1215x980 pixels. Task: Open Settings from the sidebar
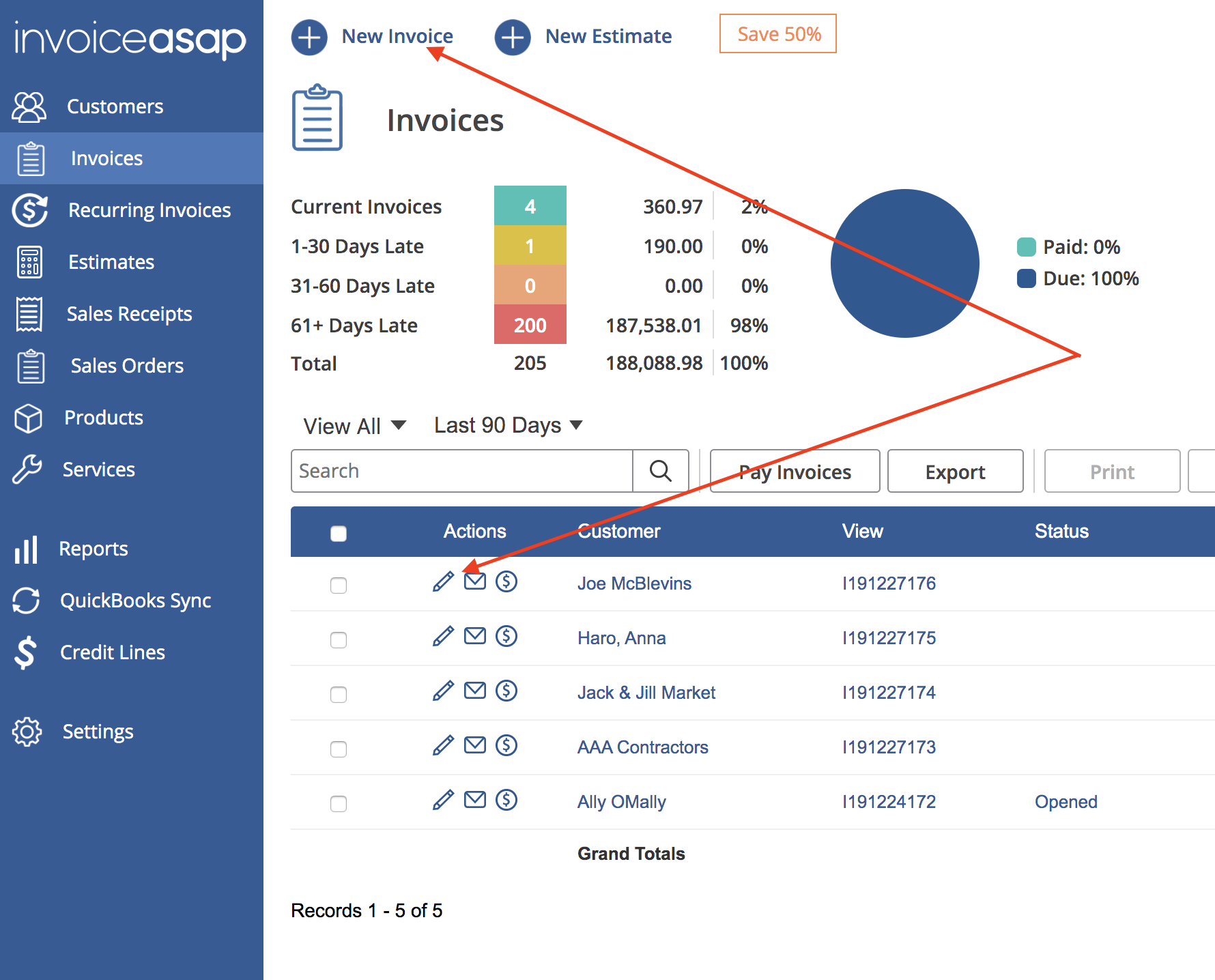98,731
